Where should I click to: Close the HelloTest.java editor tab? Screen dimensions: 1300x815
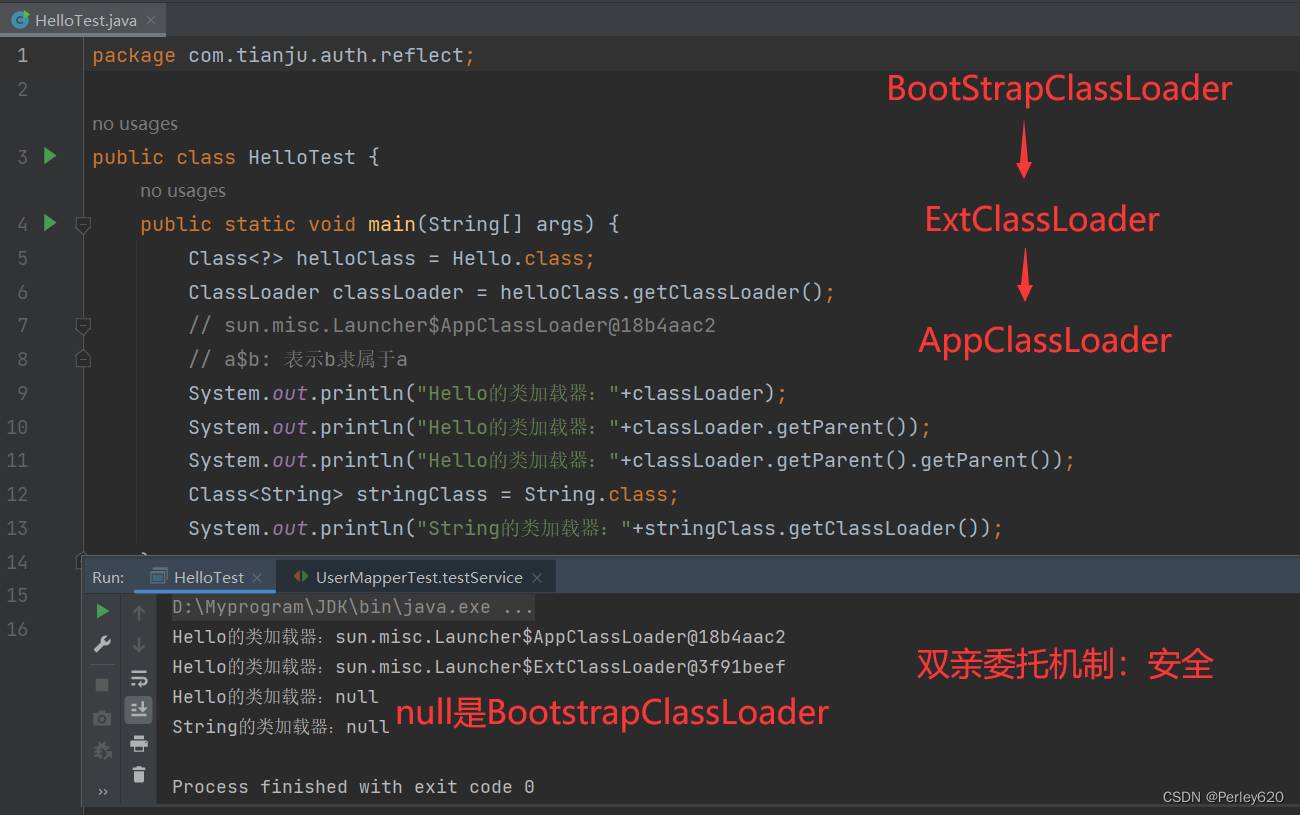coord(150,20)
